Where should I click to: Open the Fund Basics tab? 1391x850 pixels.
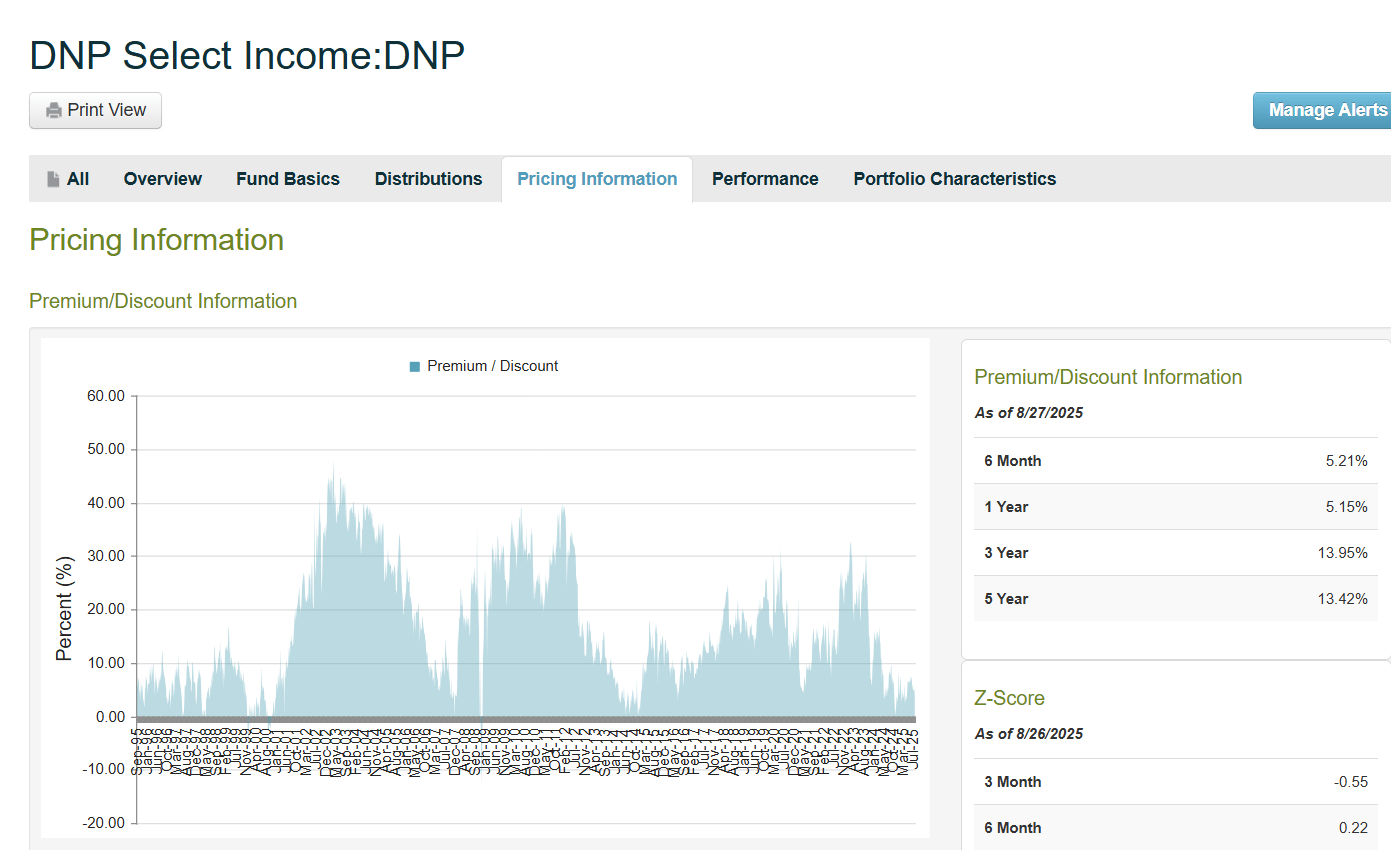pyautogui.click(x=288, y=178)
